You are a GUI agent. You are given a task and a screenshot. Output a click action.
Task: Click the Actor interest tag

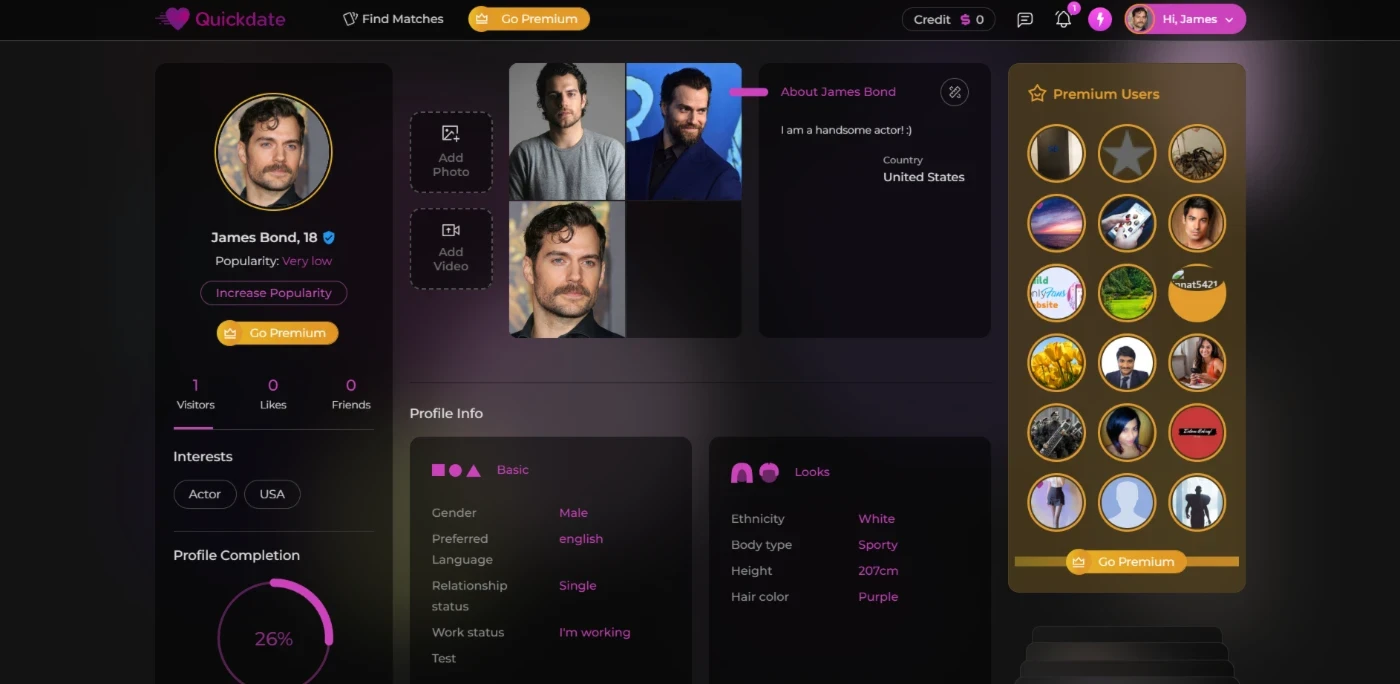pyautogui.click(x=205, y=494)
